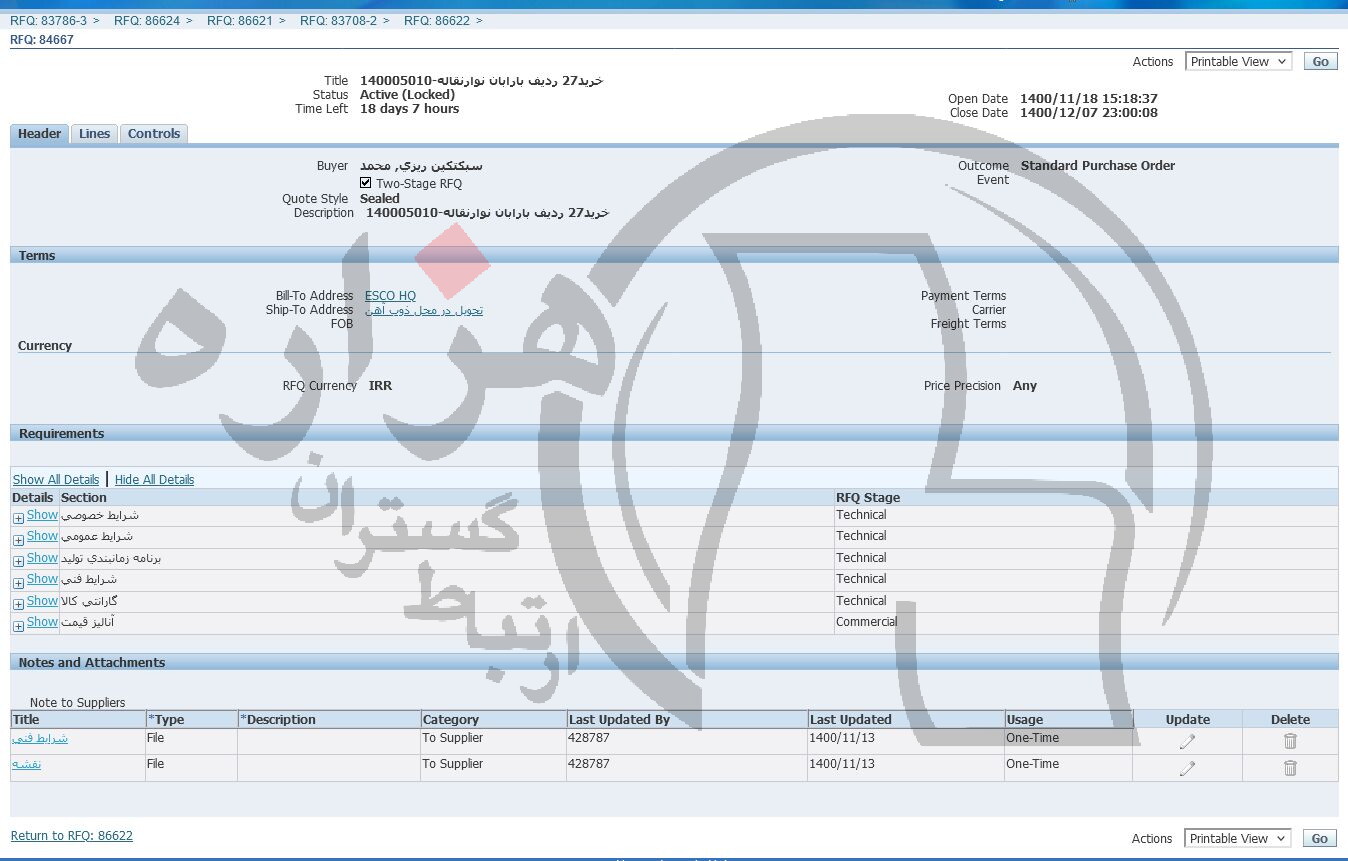Click Show link for شرايط عمومي row
Viewport: 1348px width, 861px height.
42,536
